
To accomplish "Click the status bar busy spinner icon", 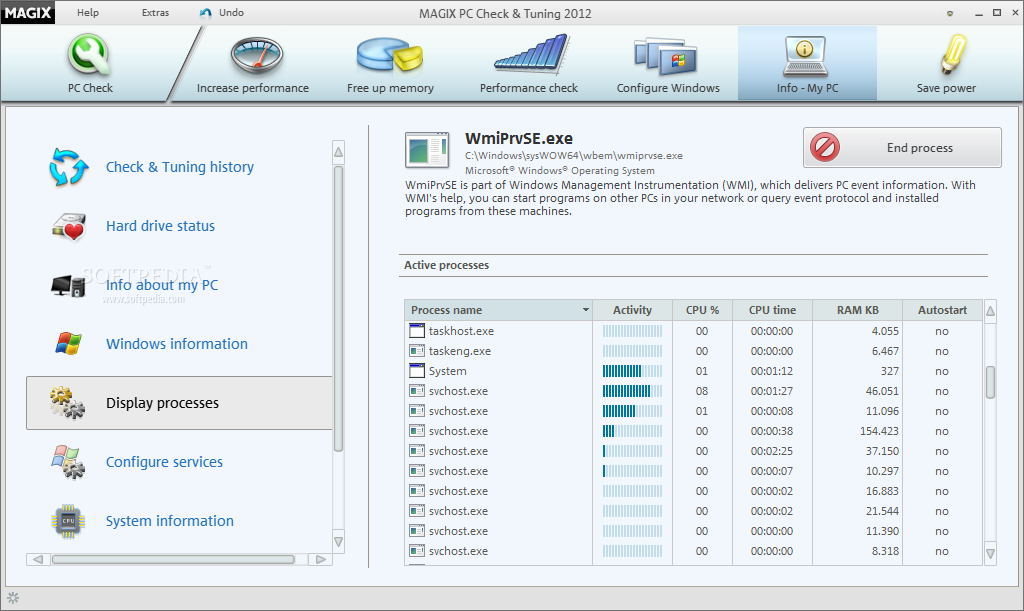I will pos(13,597).
